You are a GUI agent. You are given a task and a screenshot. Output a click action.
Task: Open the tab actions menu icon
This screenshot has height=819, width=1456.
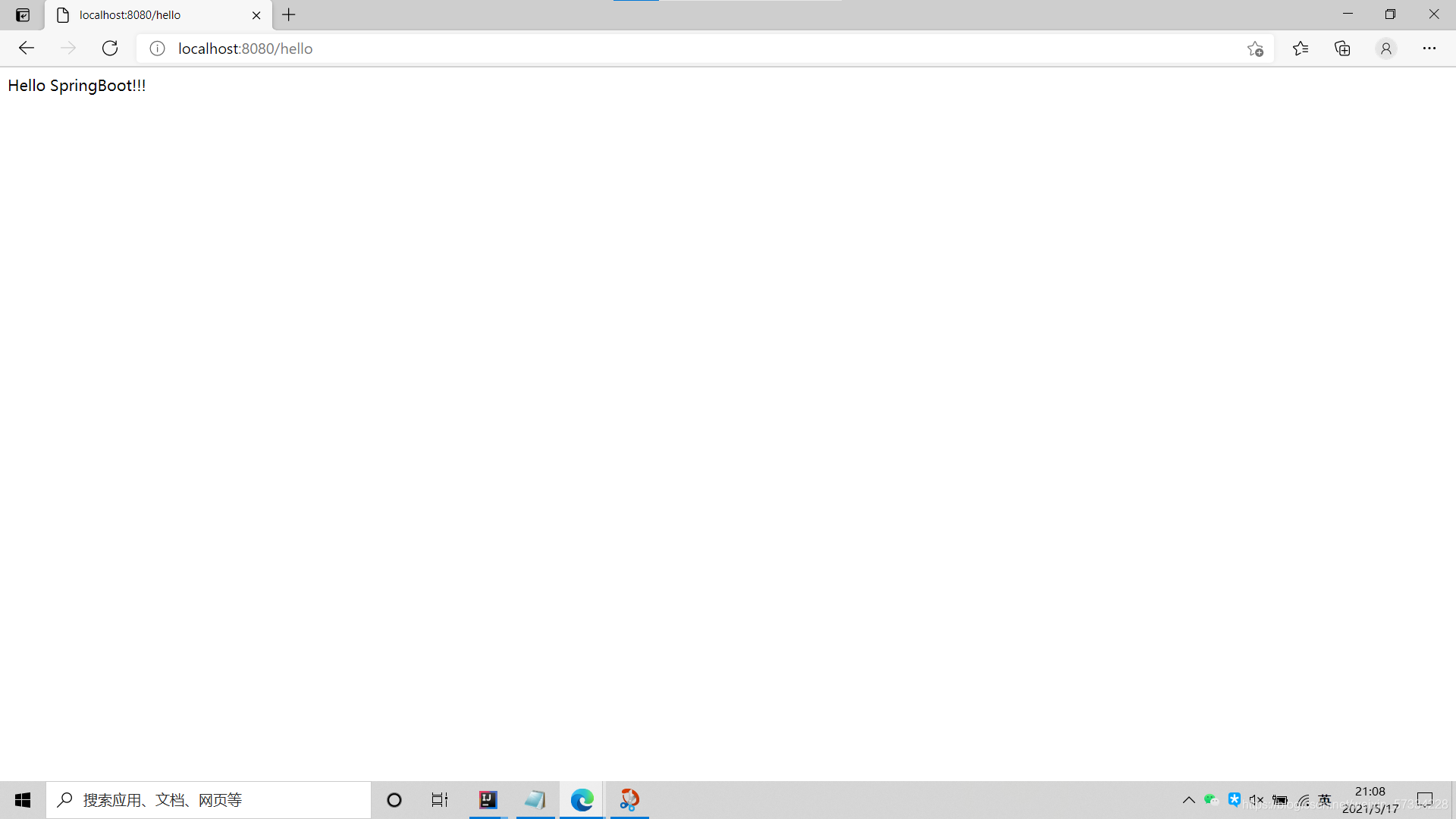[23, 15]
